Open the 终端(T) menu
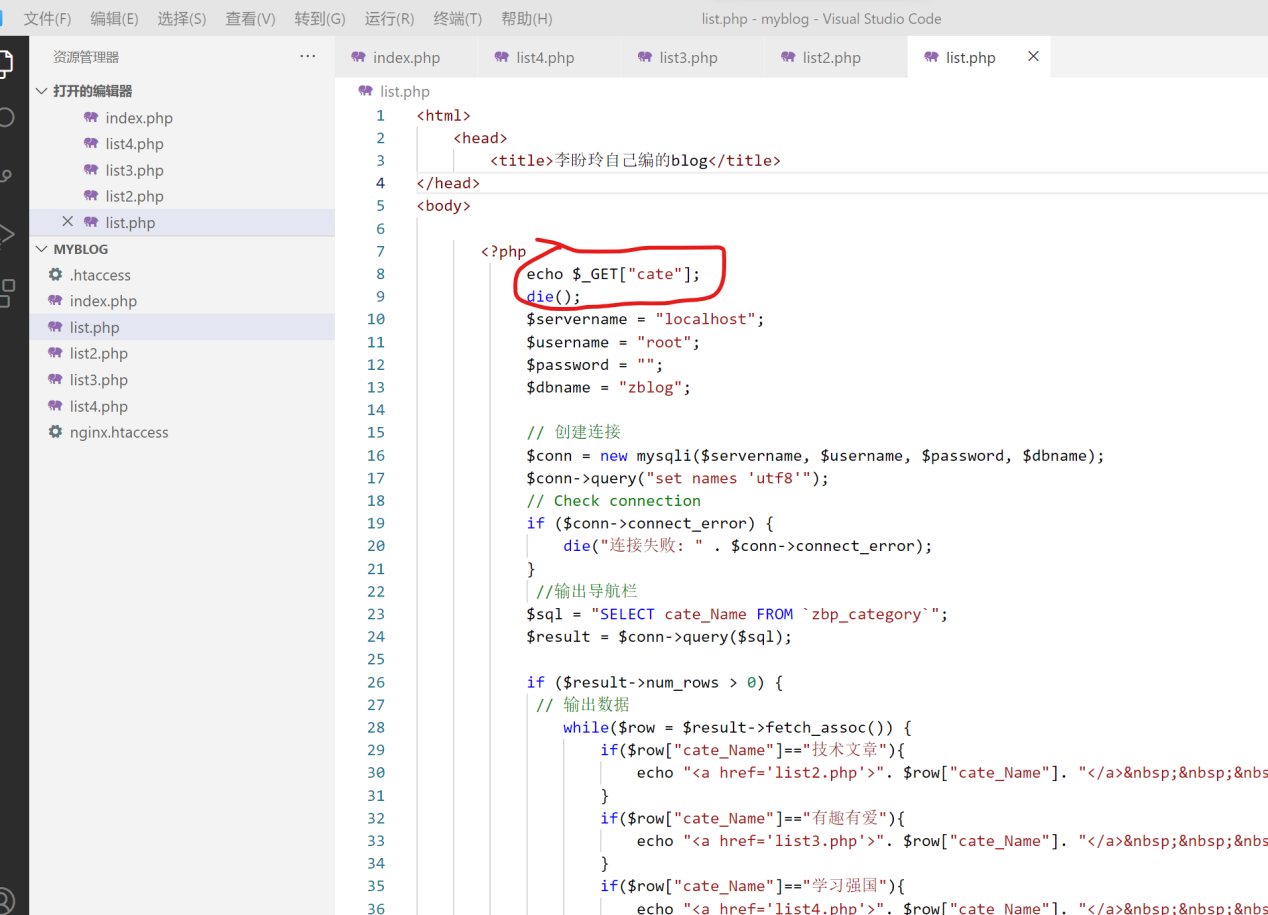The height and width of the screenshot is (915, 1268). [457, 19]
